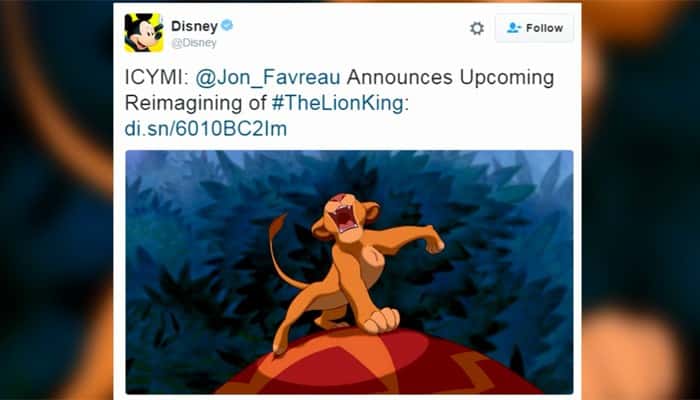Click the blue verified badge beside Disney

tap(227, 25)
